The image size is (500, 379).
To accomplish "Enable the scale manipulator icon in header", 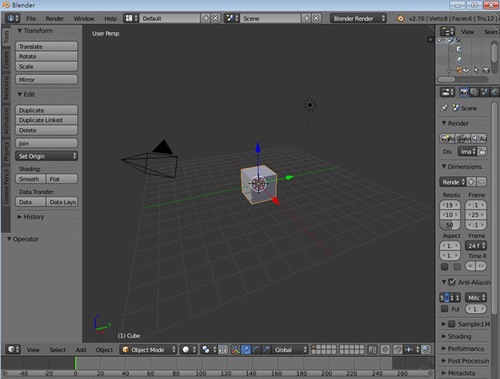I will point(266,349).
